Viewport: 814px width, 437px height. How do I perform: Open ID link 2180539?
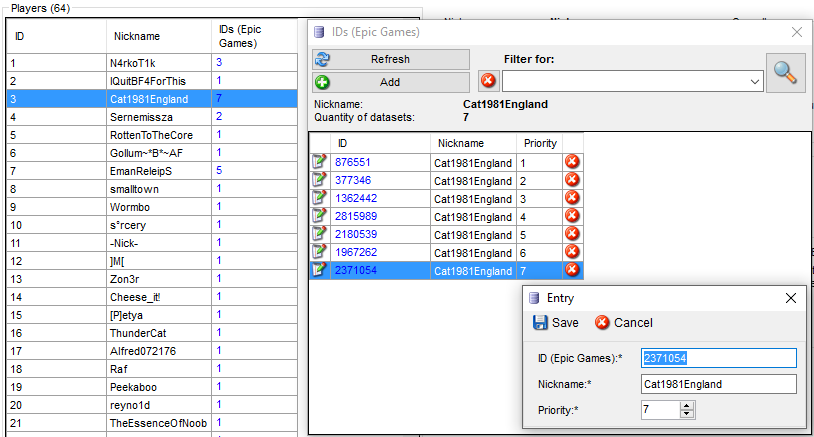click(x=355, y=234)
